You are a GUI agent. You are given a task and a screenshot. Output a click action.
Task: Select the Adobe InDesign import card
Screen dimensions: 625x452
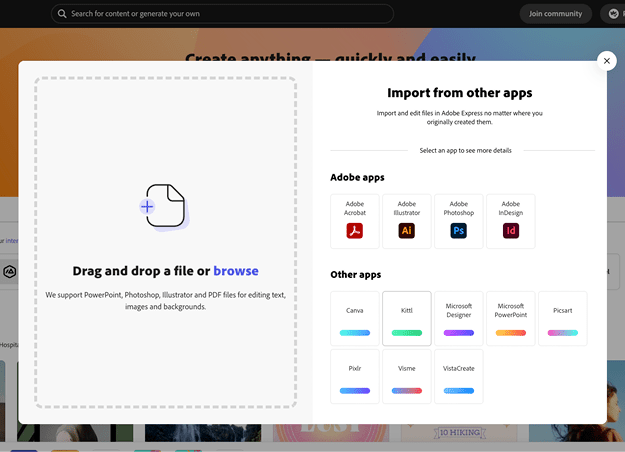click(511, 221)
